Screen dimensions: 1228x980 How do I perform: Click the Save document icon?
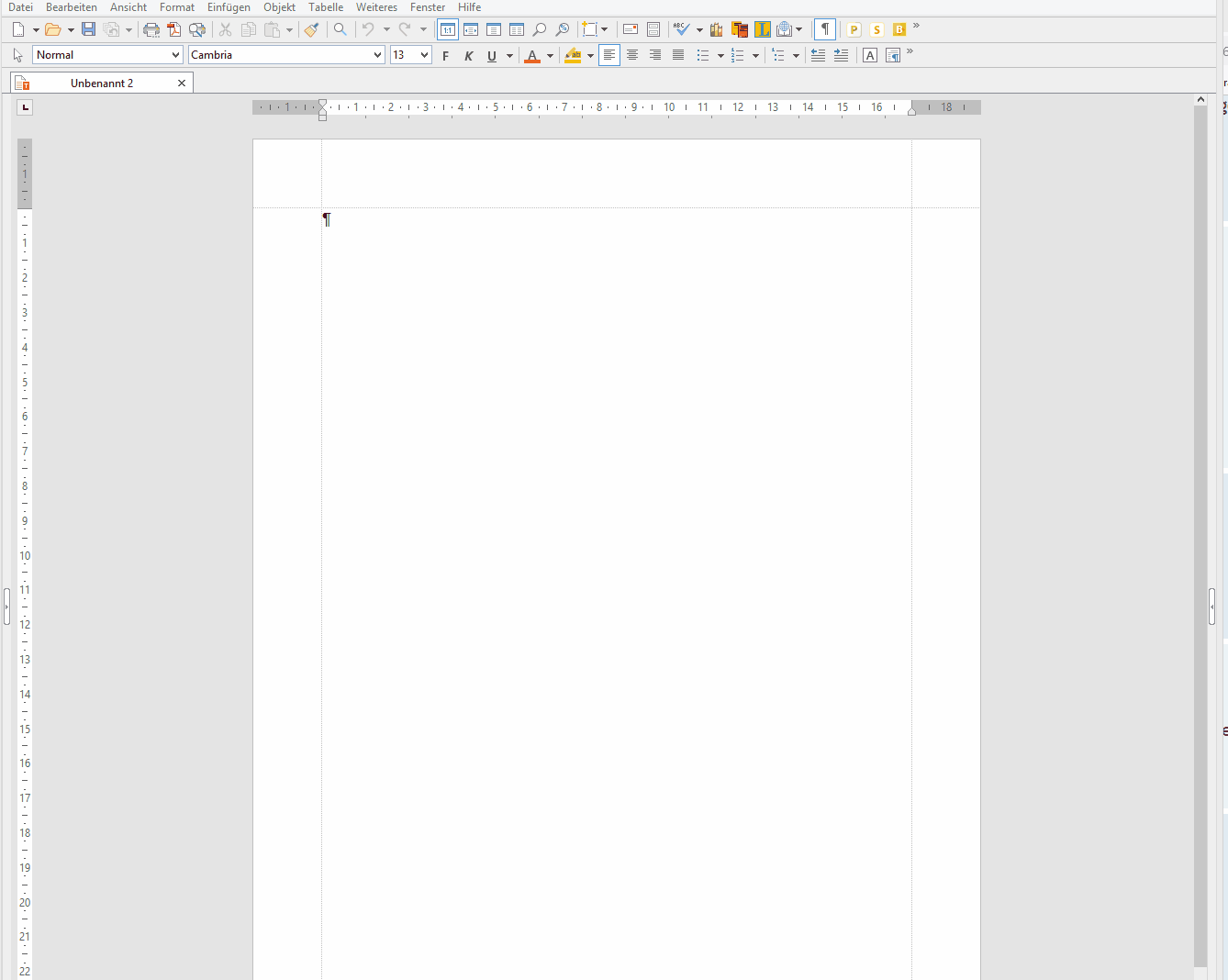pyautogui.click(x=88, y=29)
